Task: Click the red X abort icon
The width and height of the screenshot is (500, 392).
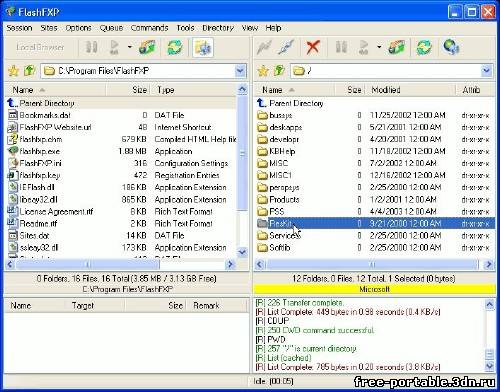Action: click(313, 47)
